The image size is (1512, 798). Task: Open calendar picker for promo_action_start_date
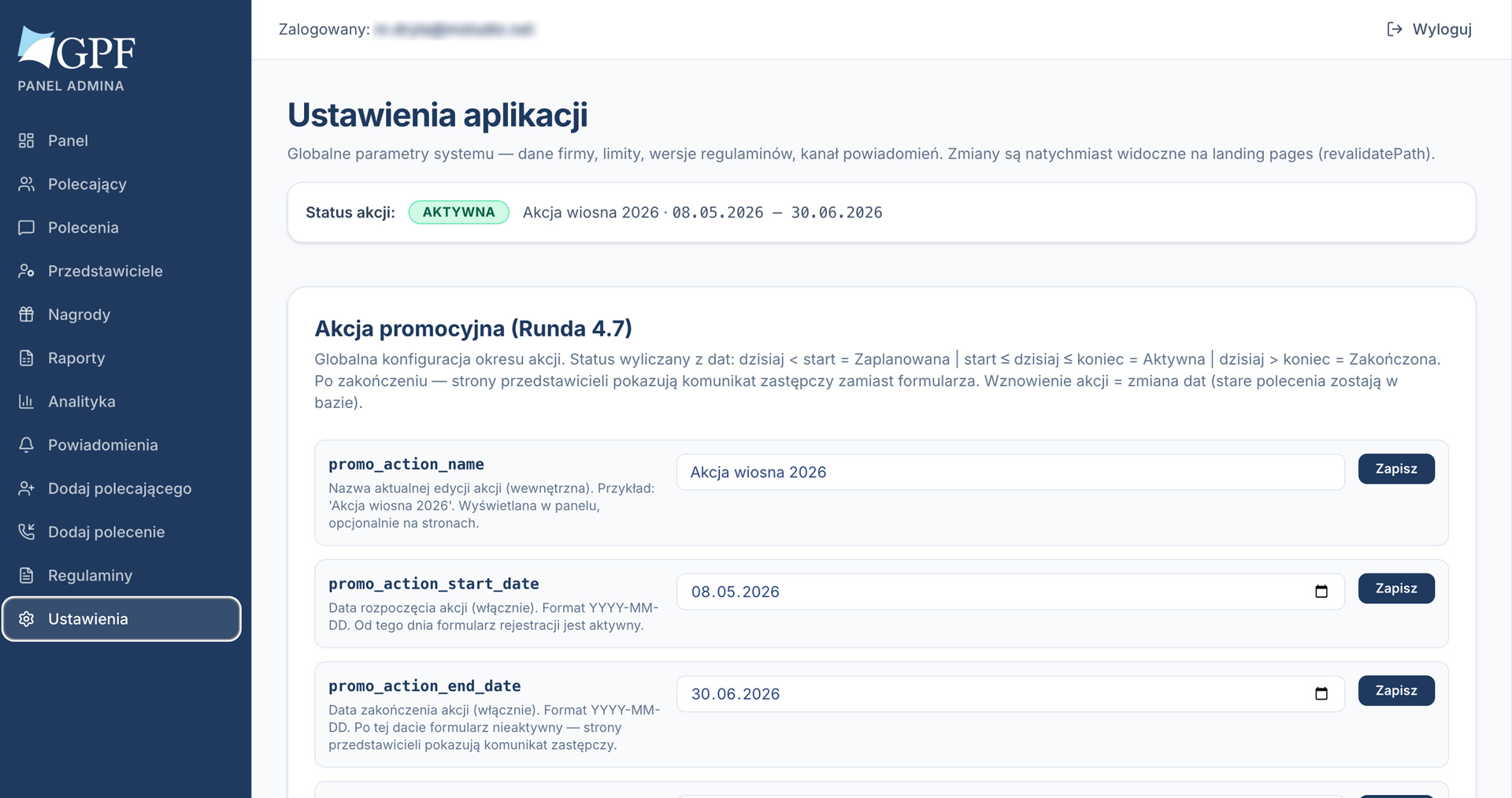[x=1321, y=592]
